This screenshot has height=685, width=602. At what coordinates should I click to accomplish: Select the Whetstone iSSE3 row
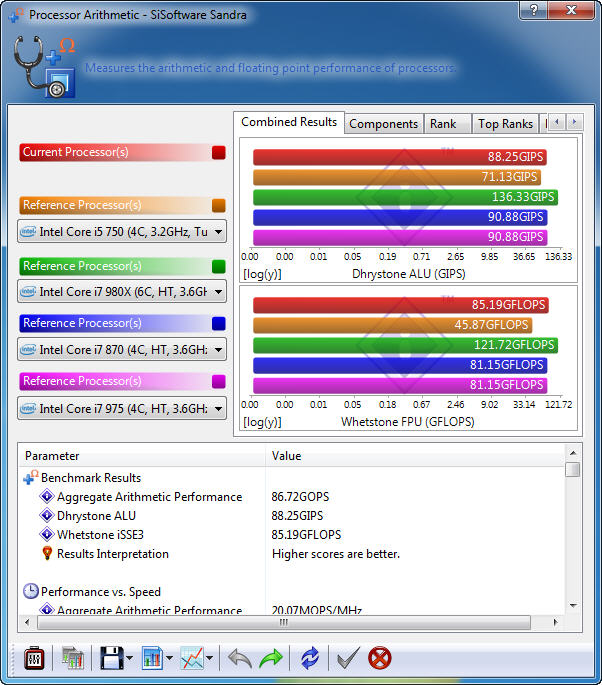(292, 534)
